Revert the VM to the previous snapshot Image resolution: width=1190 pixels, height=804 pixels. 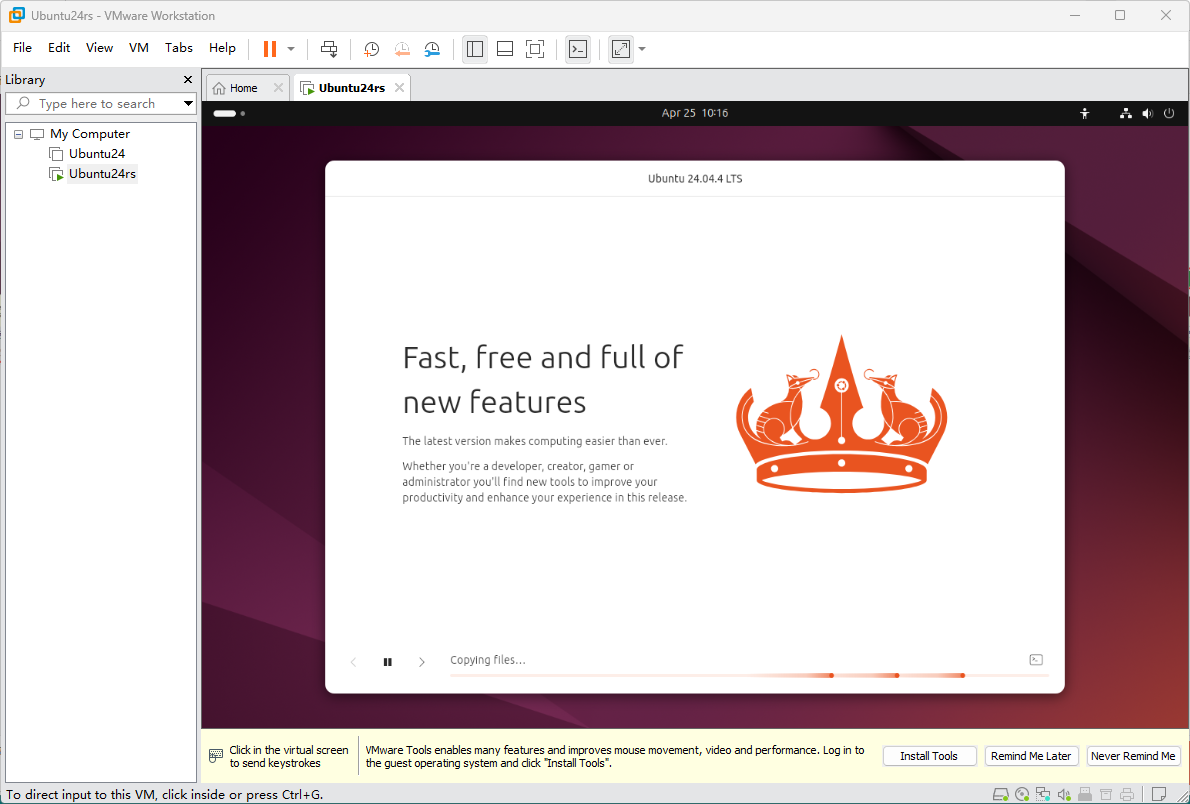pos(401,49)
